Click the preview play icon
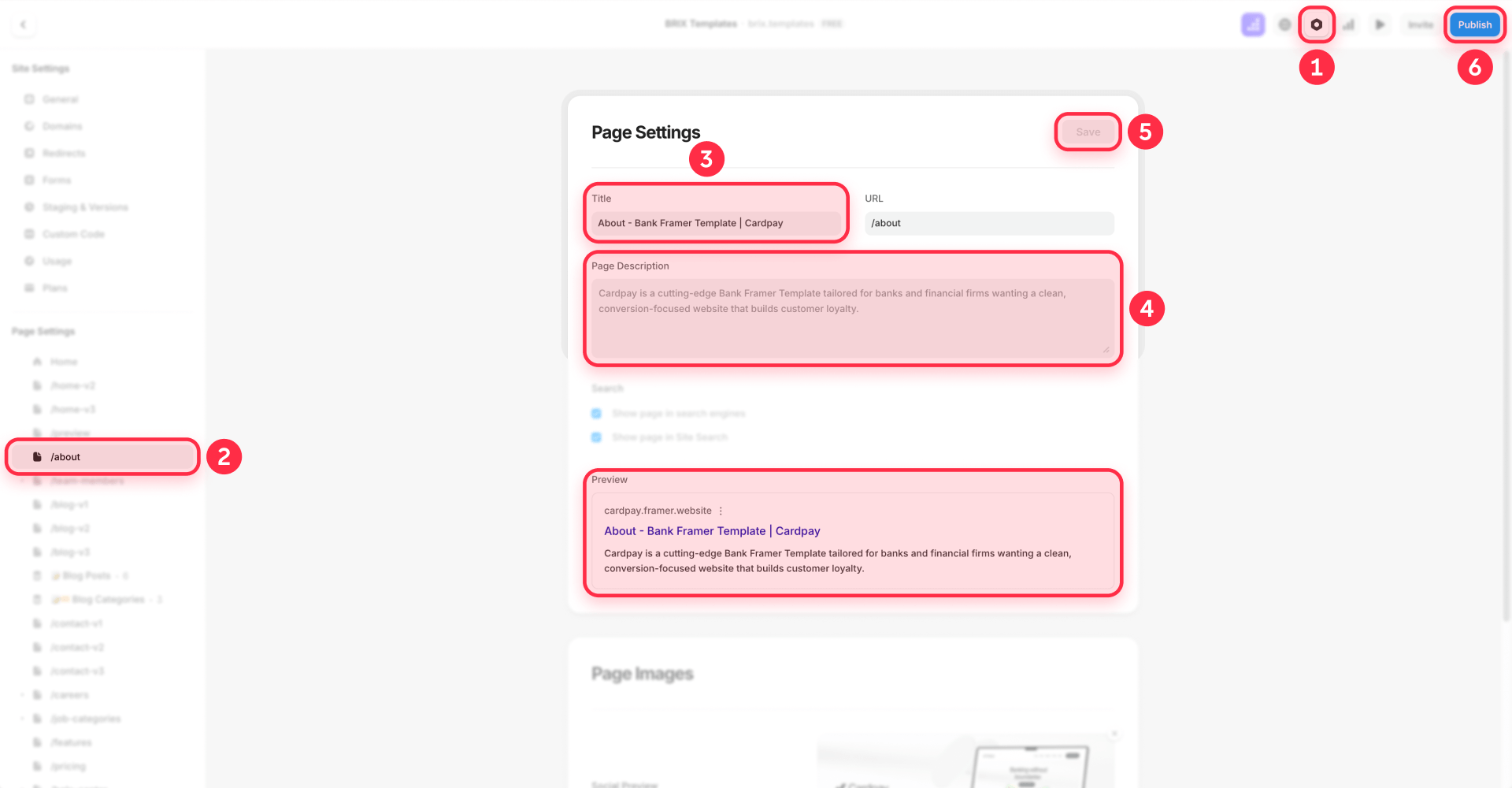 coord(1380,25)
